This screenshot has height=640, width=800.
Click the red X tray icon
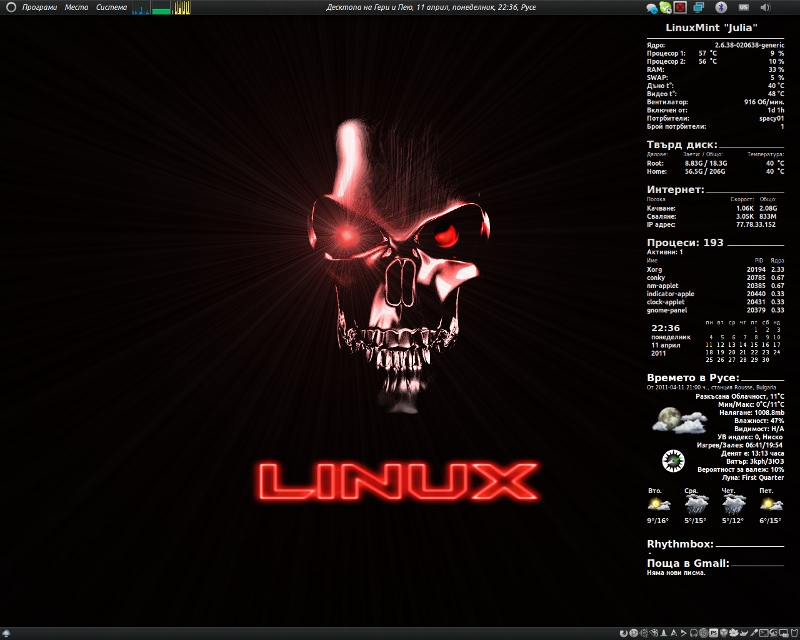point(680,7)
